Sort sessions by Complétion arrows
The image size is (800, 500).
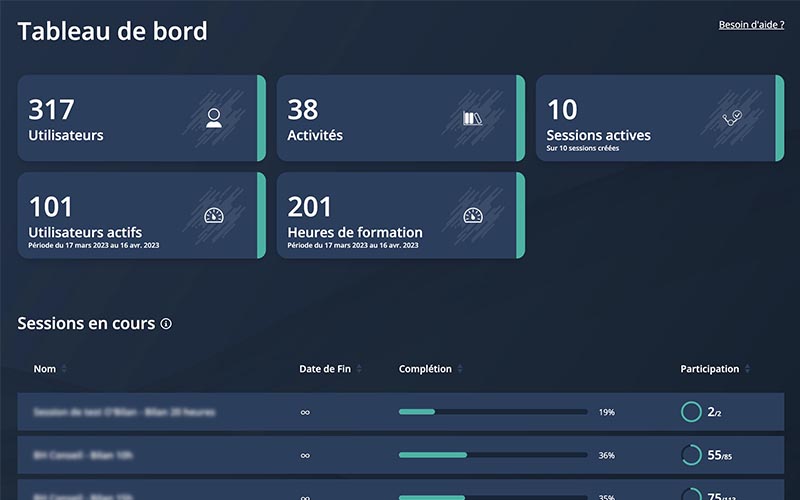[x=460, y=368]
